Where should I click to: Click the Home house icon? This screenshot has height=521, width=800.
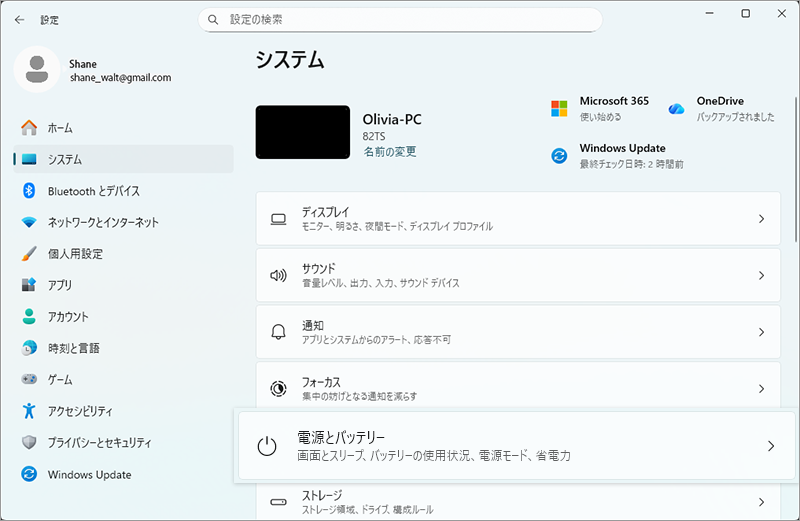click(x=29, y=128)
